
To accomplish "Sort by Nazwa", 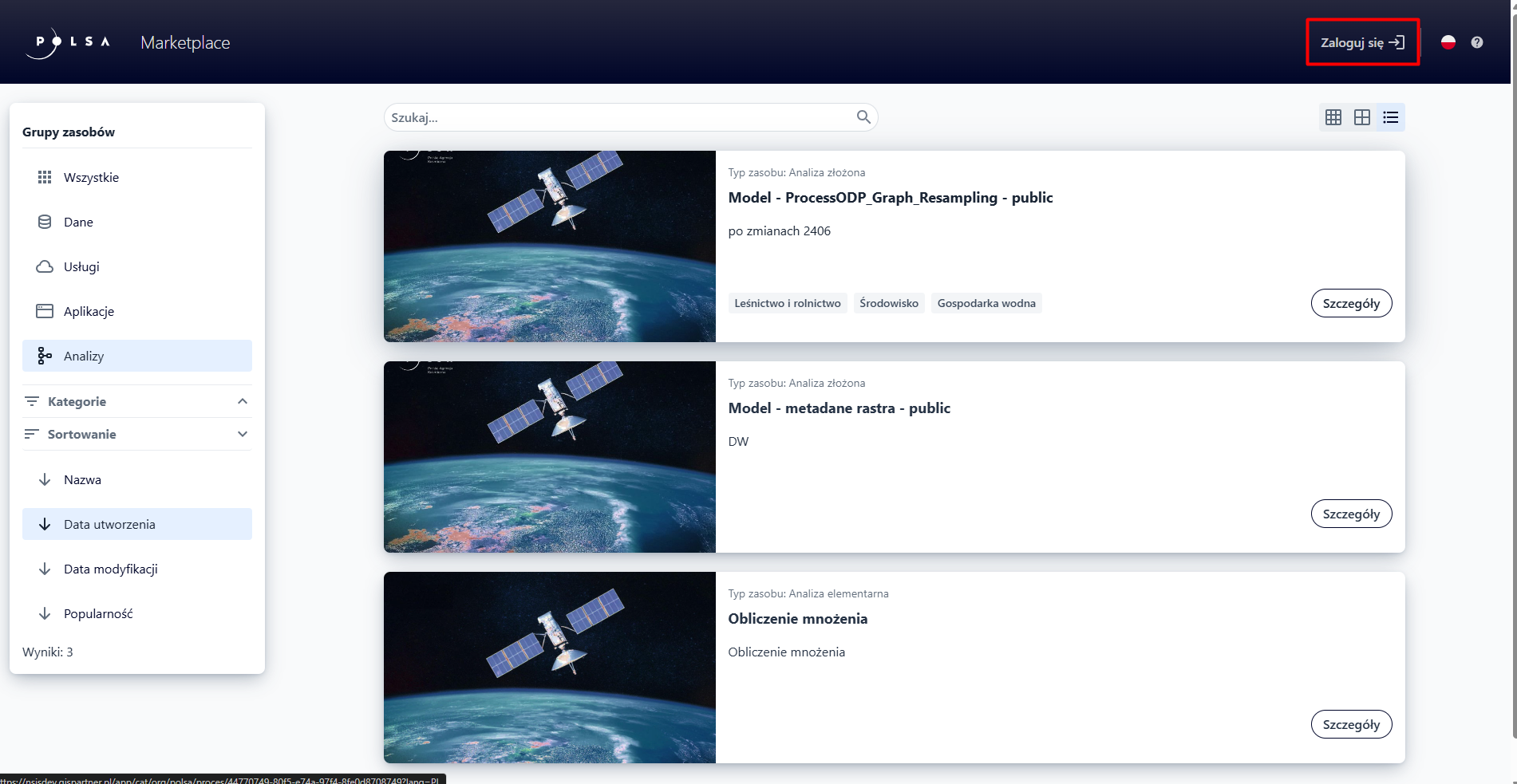I will point(137,479).
